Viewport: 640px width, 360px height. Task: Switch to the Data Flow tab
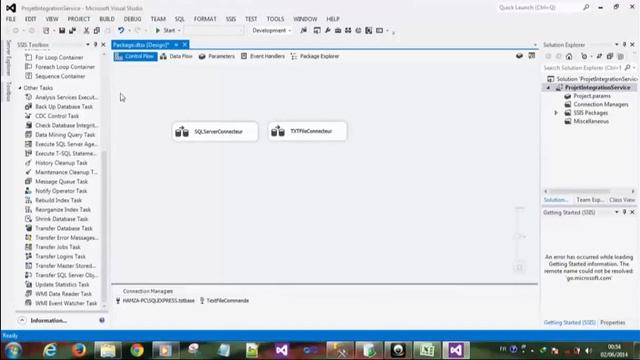coord(176,56)
